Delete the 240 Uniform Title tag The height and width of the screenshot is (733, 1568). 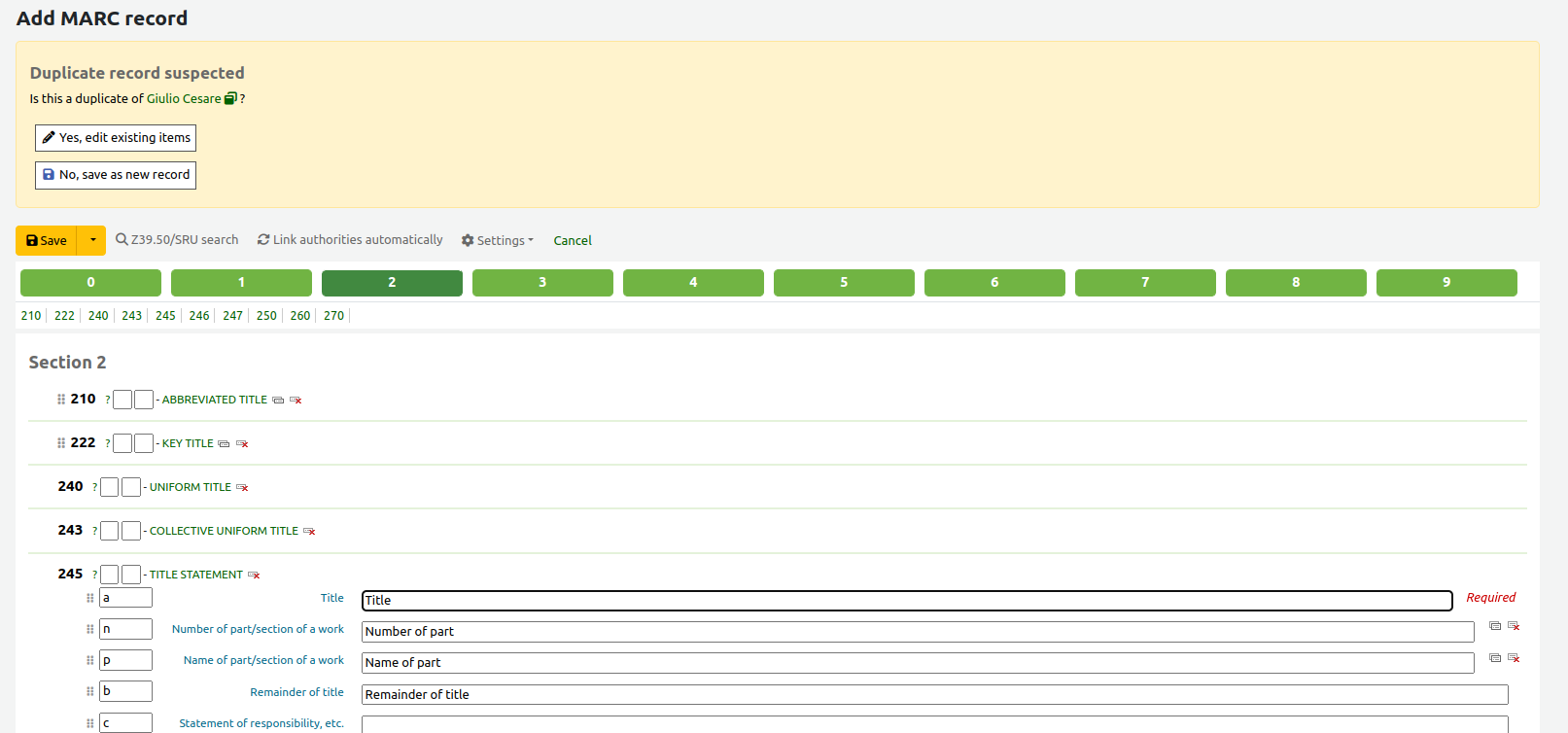tap(242, 488)
